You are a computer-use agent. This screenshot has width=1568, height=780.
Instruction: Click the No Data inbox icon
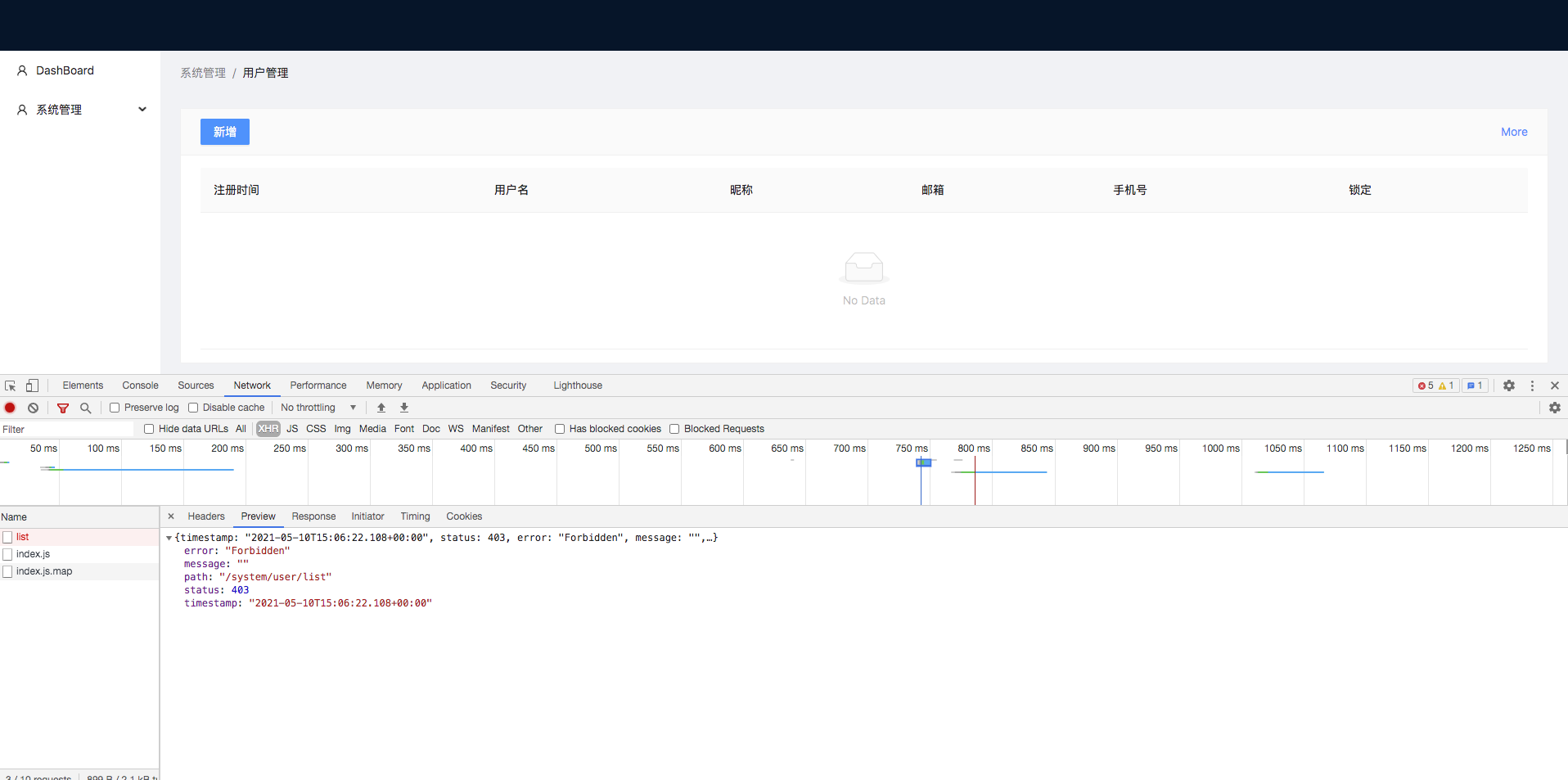[864, 267]
